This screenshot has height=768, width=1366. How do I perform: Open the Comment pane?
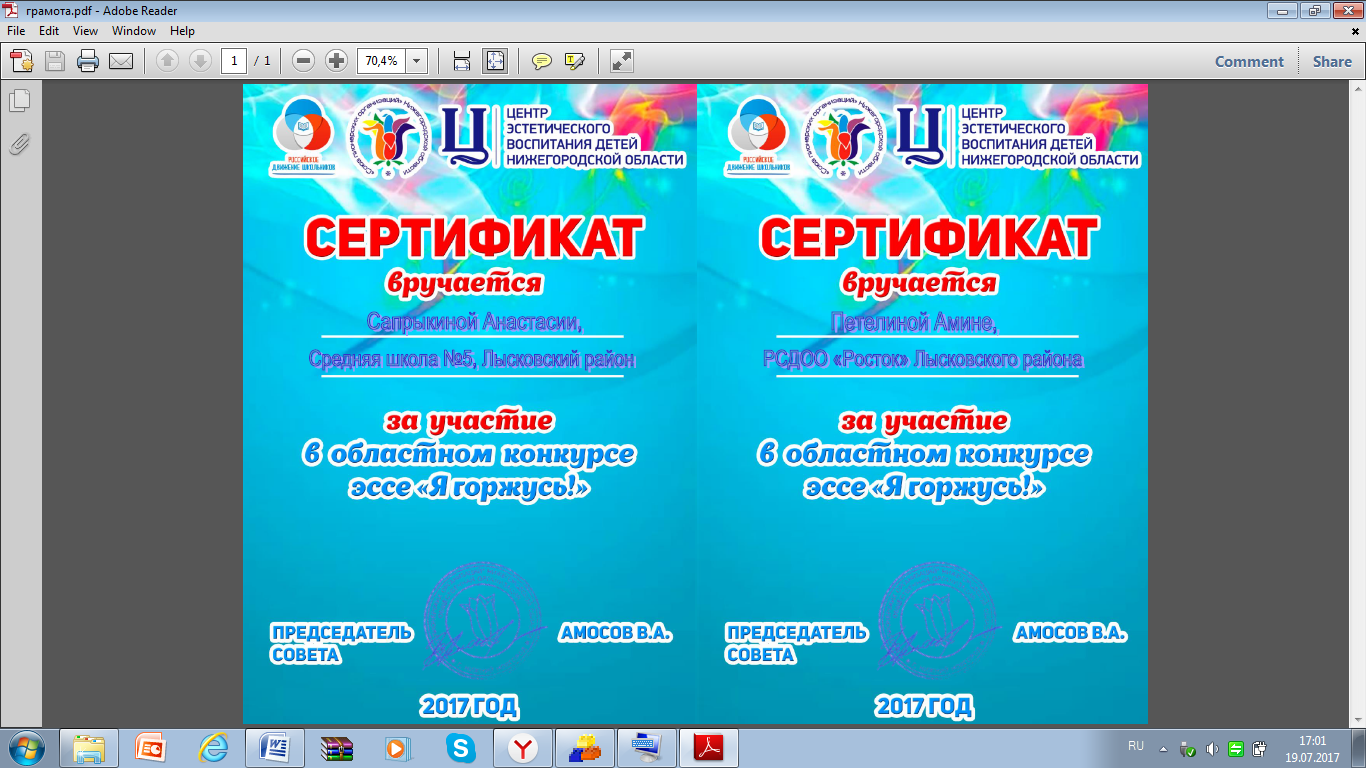tap(1249, 61)
